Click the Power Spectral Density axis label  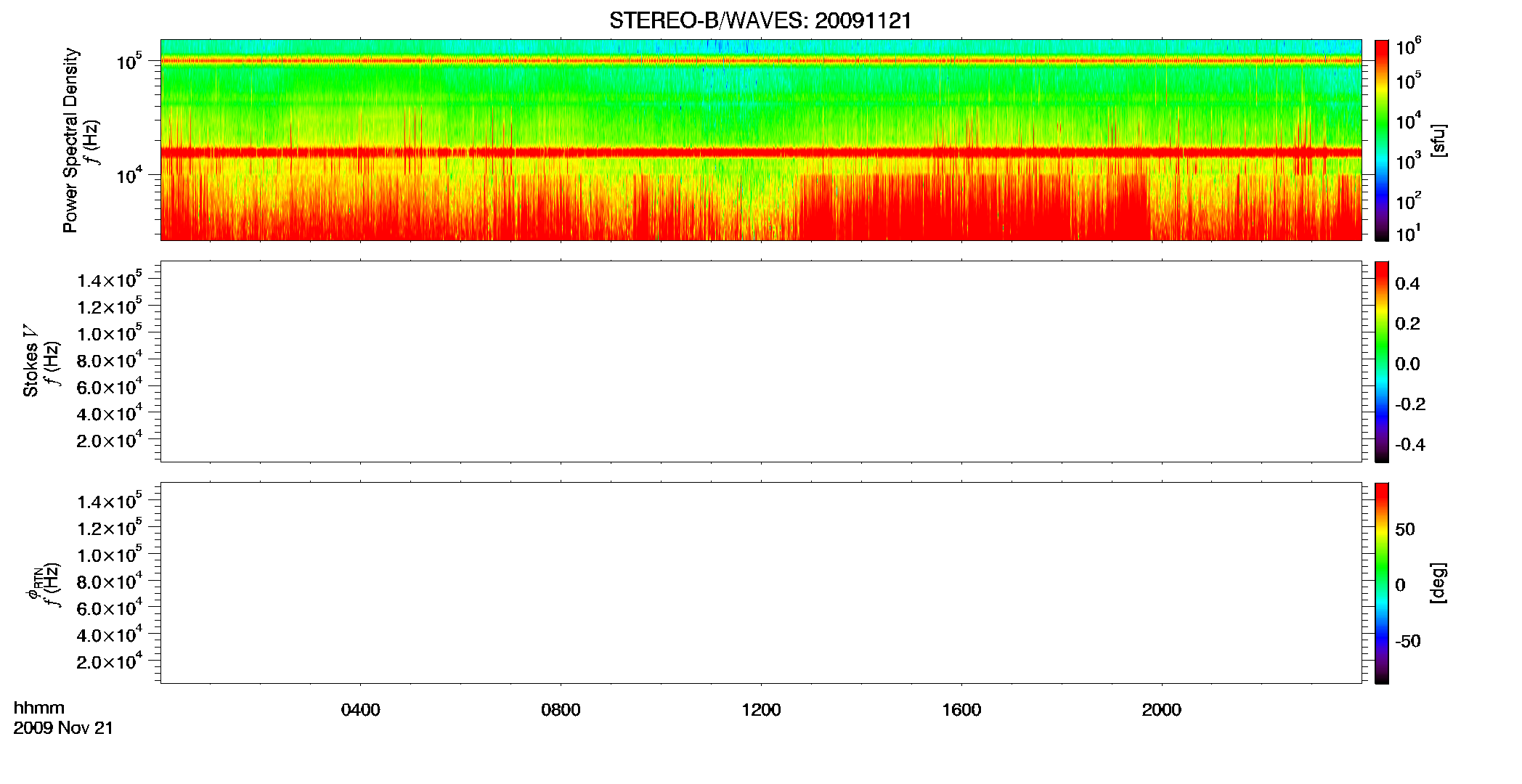(70, 140)
